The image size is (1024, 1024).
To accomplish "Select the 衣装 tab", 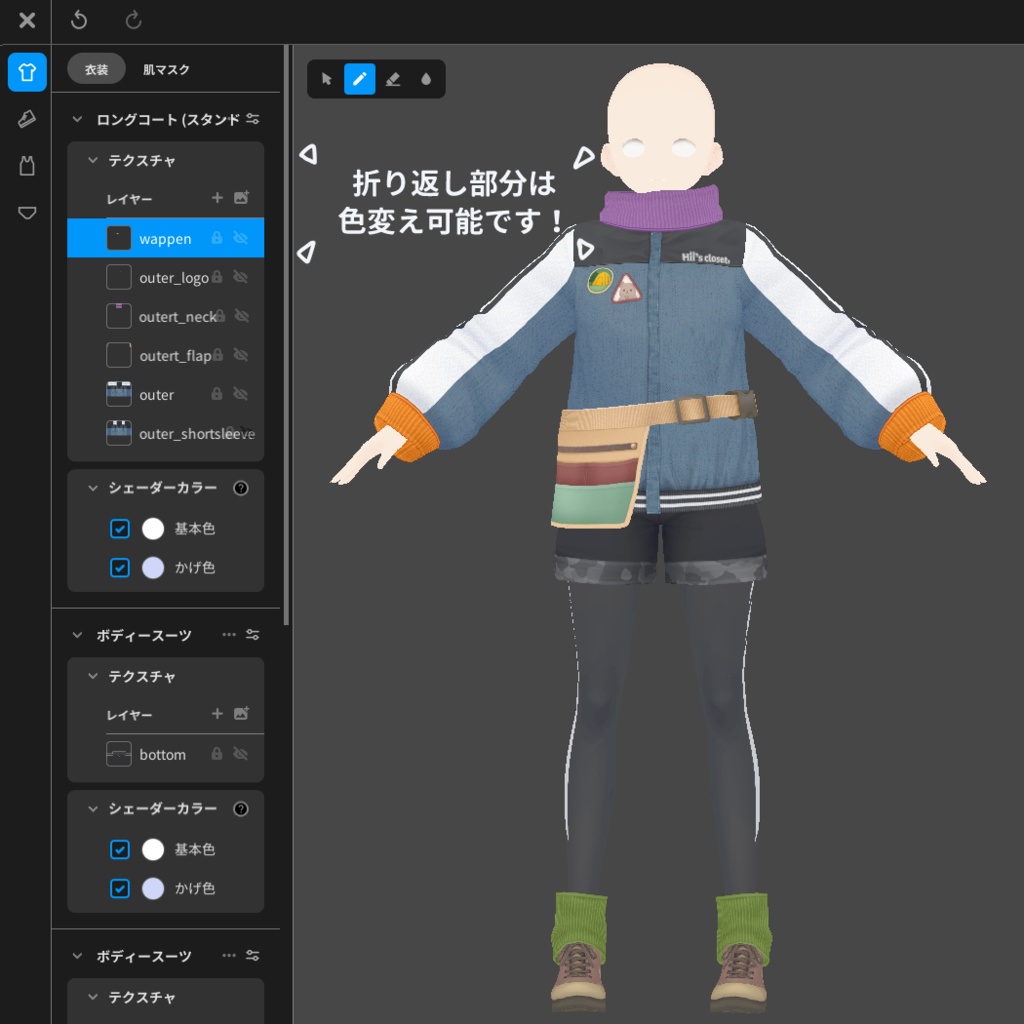I will pos(96,69).
